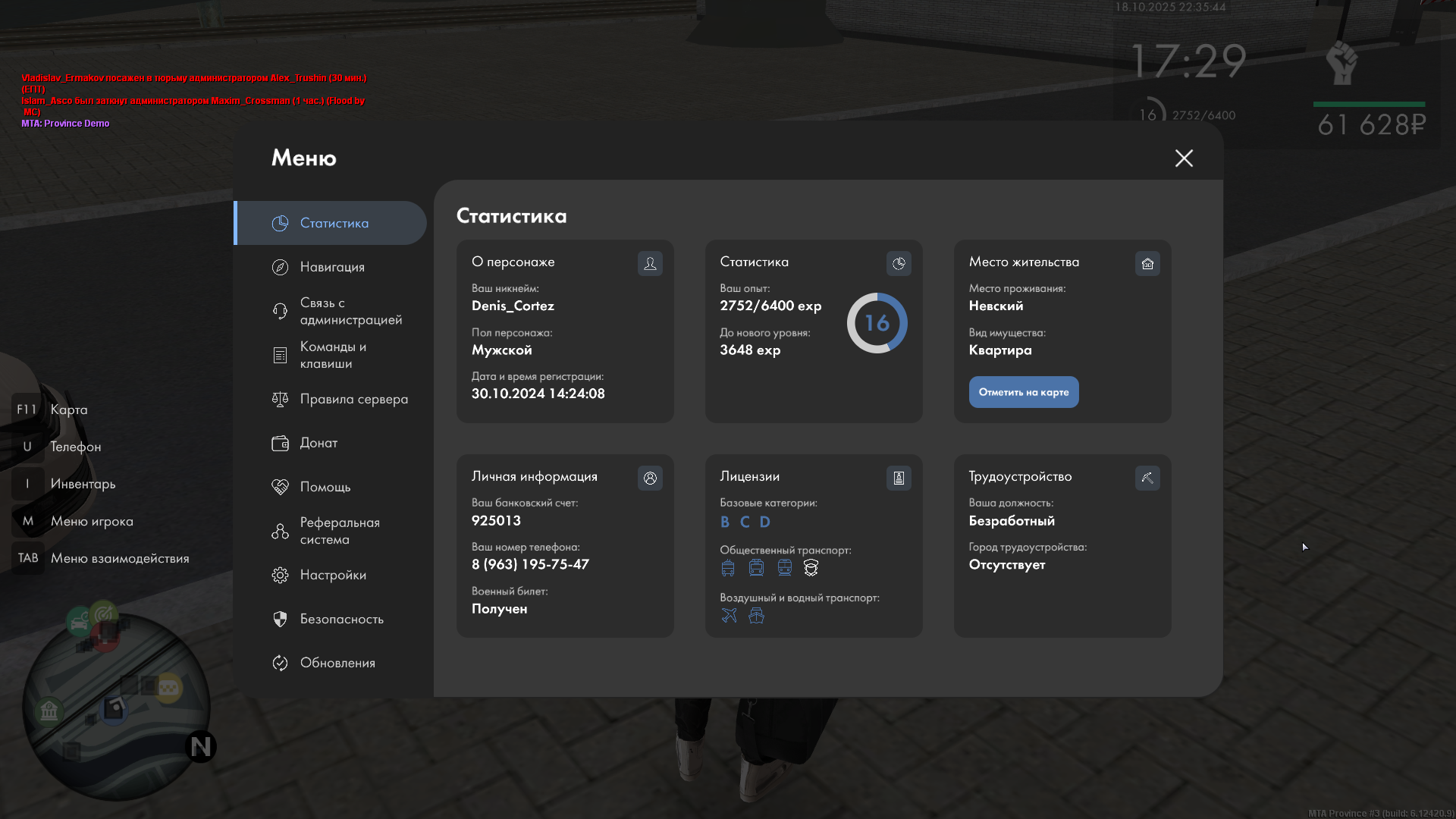
Task: Open the Навигация menu section
Action: [331, 267]
